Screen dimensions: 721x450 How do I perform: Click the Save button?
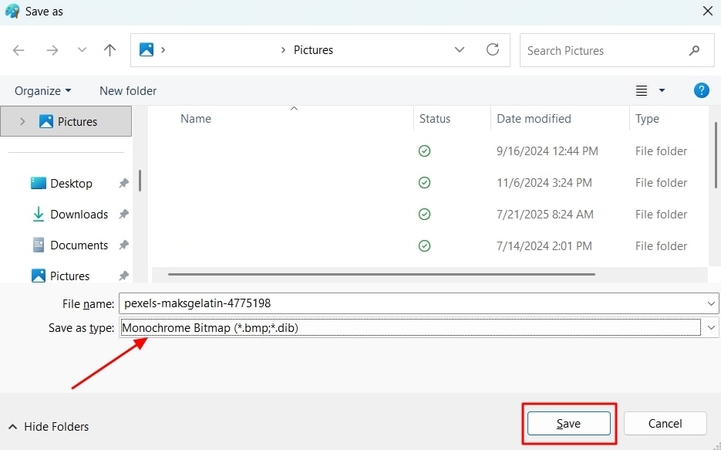pos(568,424)
